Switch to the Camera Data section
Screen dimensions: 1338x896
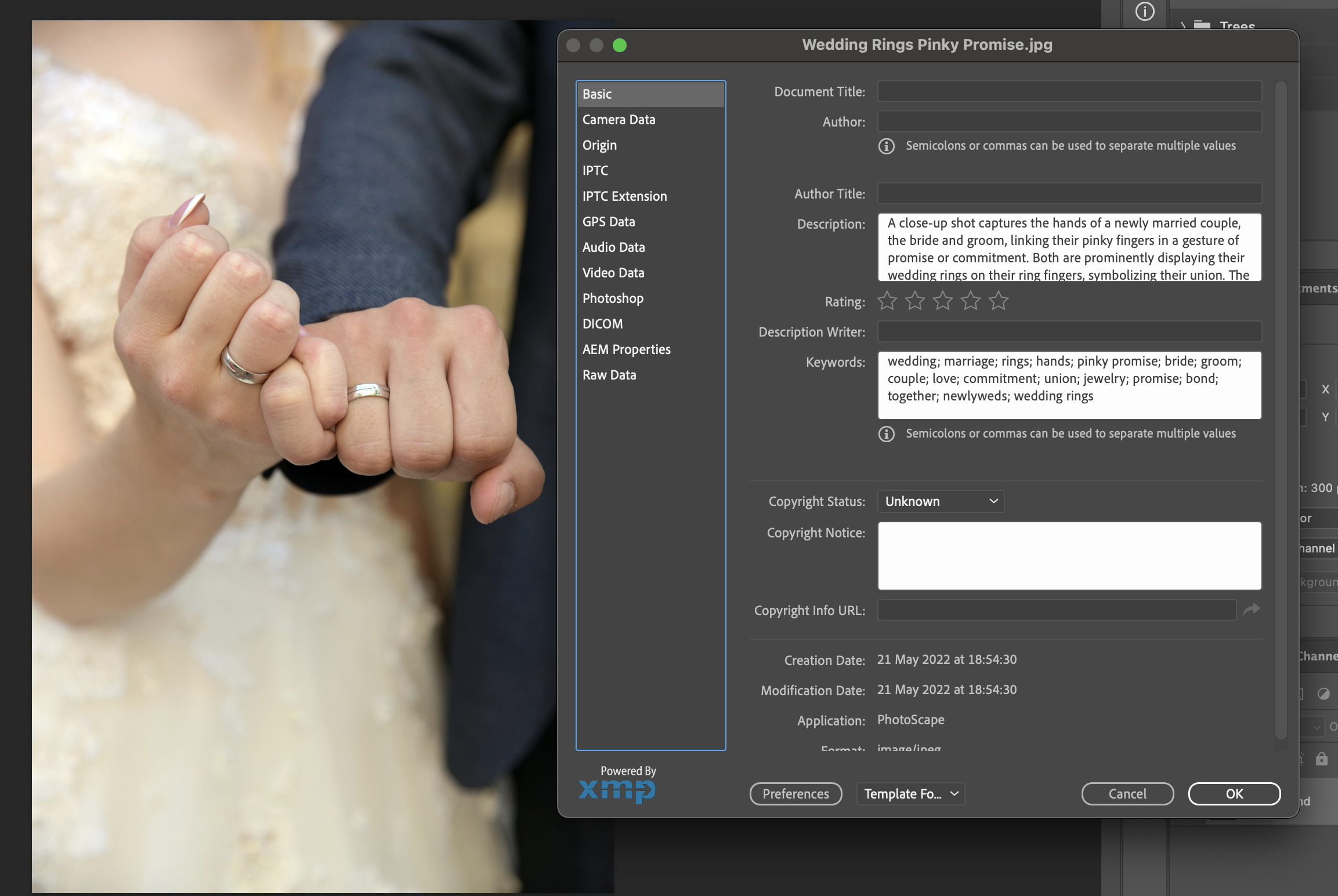[x=619, y=120]
